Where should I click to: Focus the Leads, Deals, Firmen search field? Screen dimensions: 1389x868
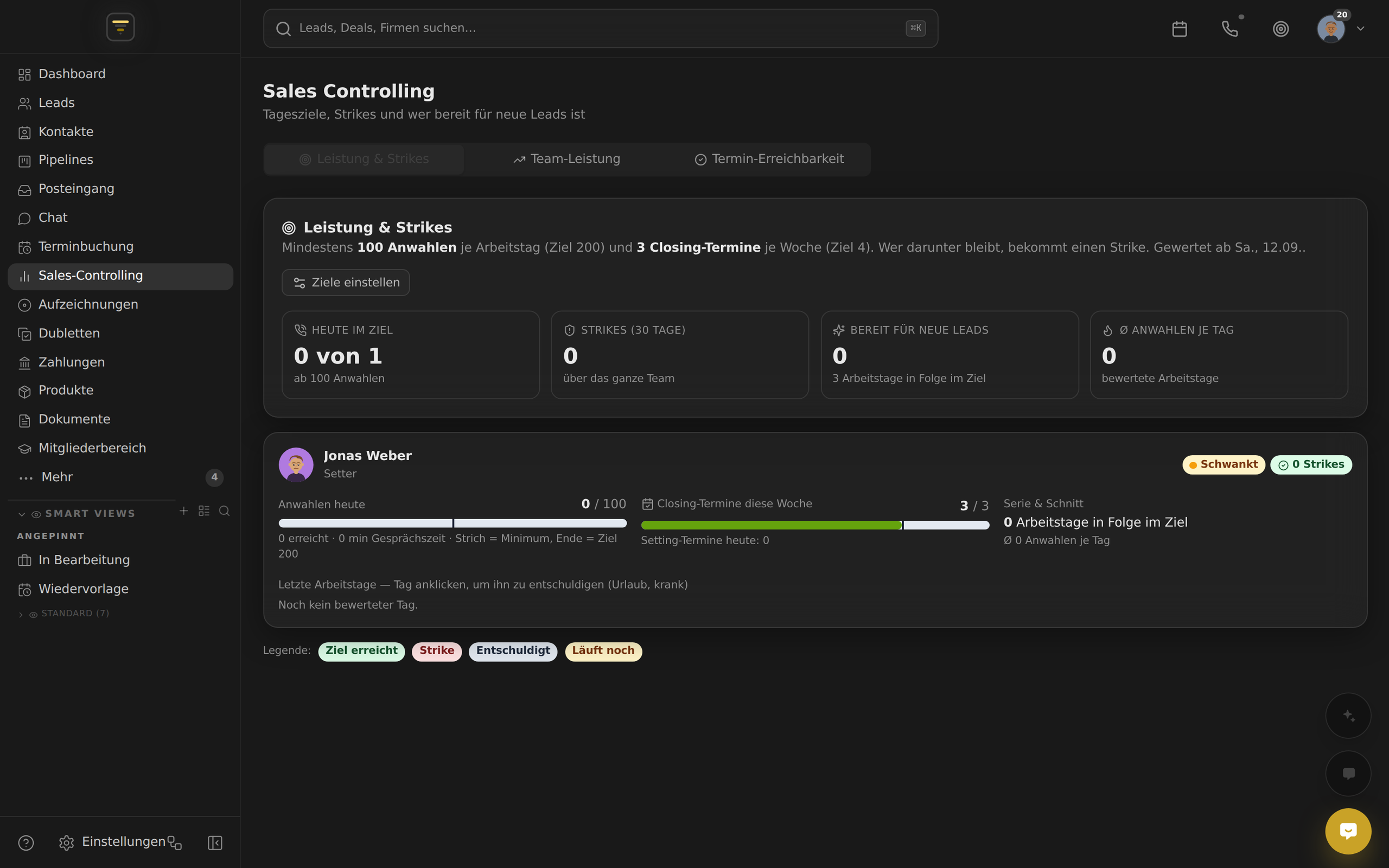(601, 28)
